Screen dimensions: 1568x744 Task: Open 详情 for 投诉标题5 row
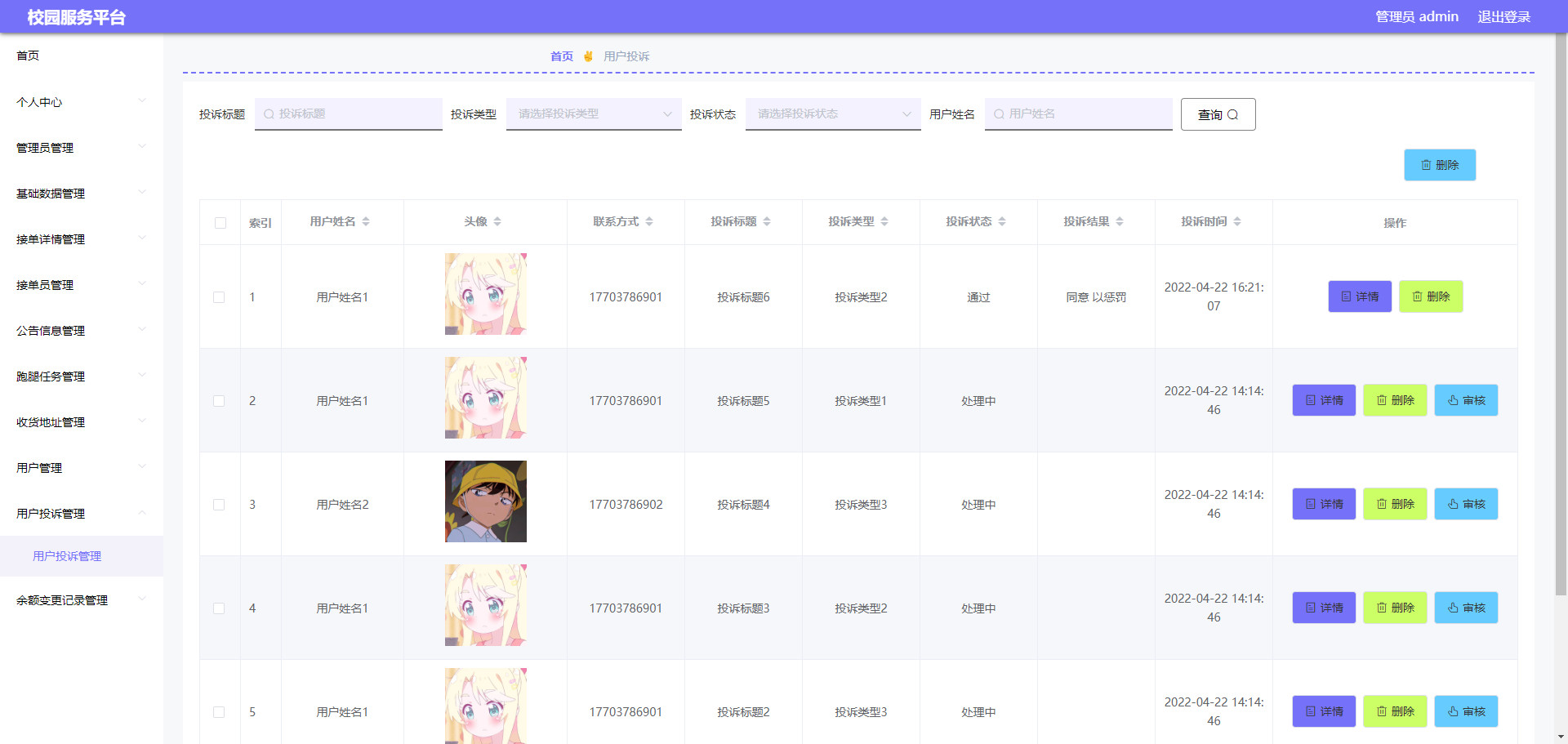1324,400
